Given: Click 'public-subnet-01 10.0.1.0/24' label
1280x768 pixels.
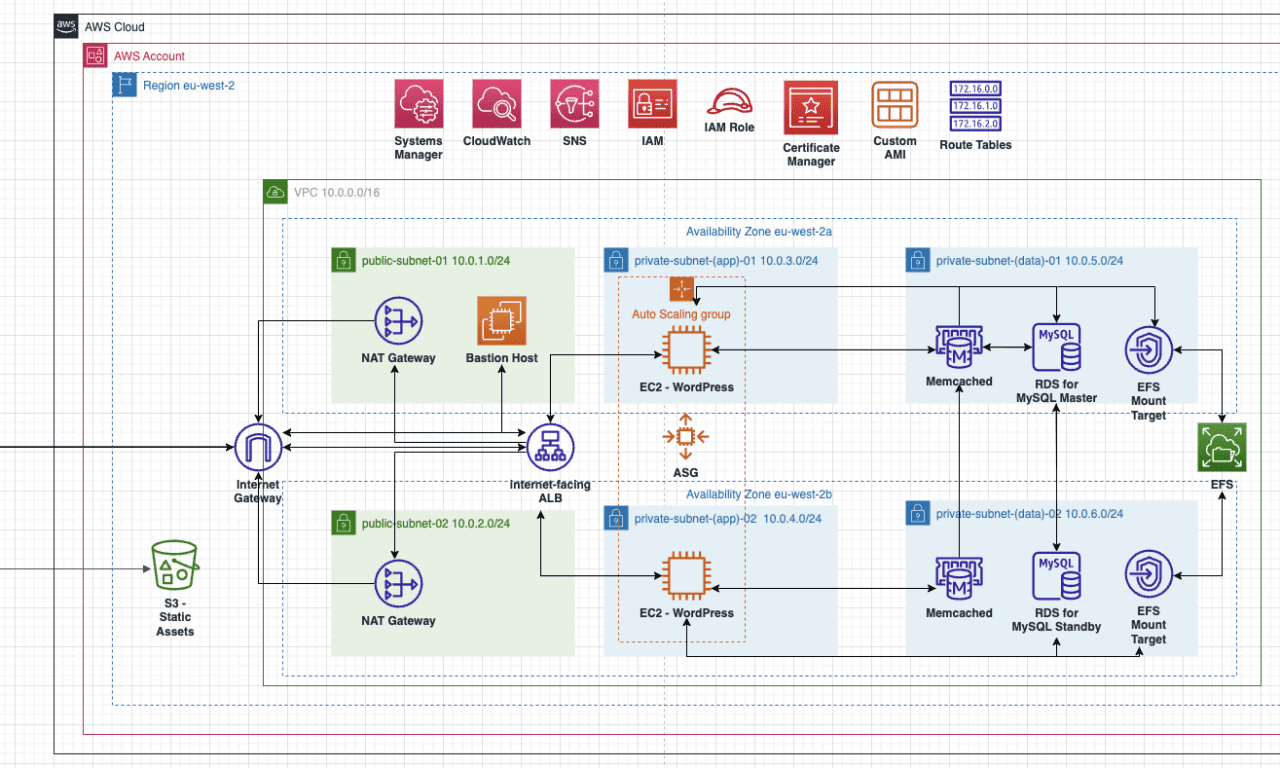Looking at the screenshot, I should coord(435,261).
